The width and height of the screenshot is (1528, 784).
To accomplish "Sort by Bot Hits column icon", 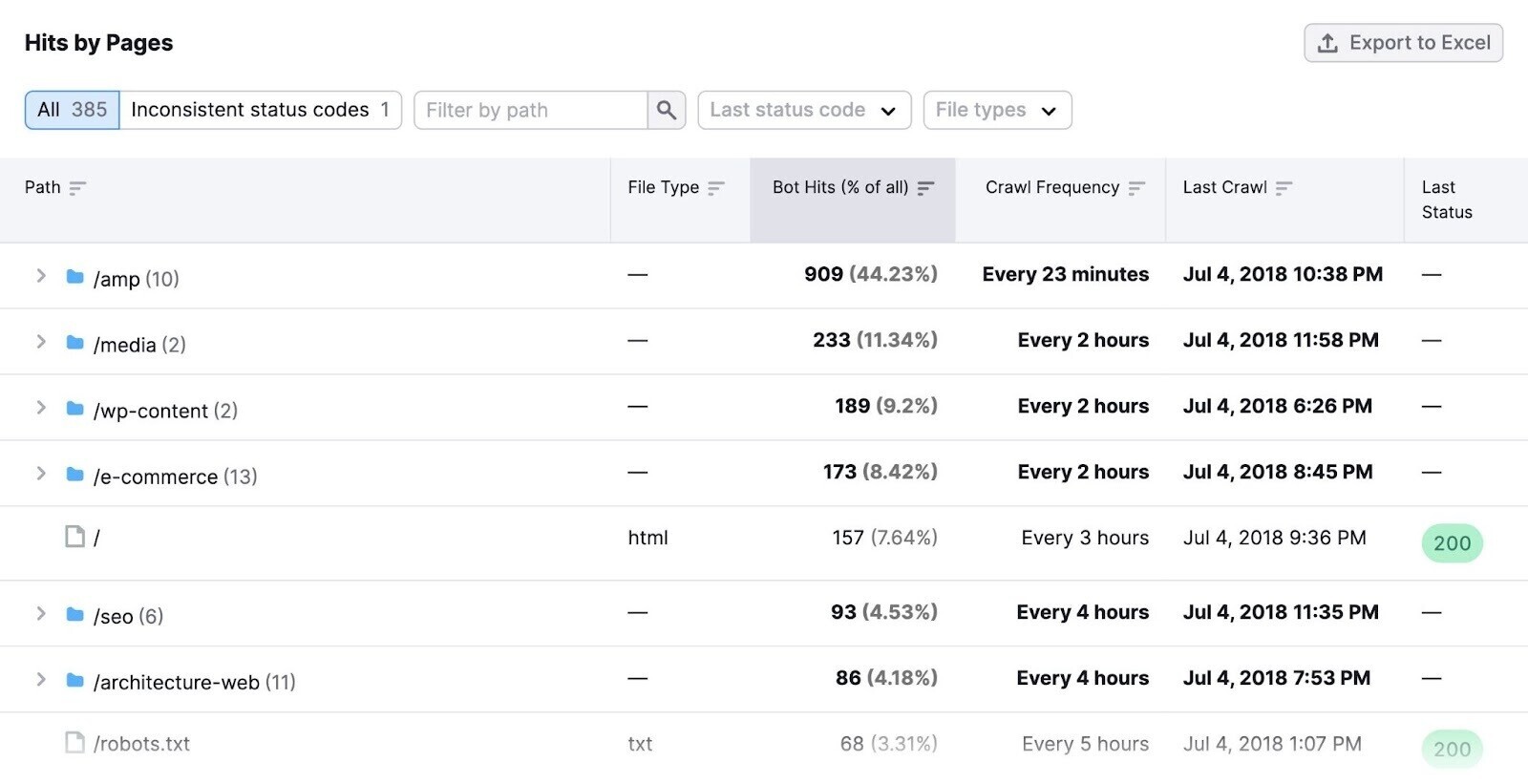I will coord(925,188).
